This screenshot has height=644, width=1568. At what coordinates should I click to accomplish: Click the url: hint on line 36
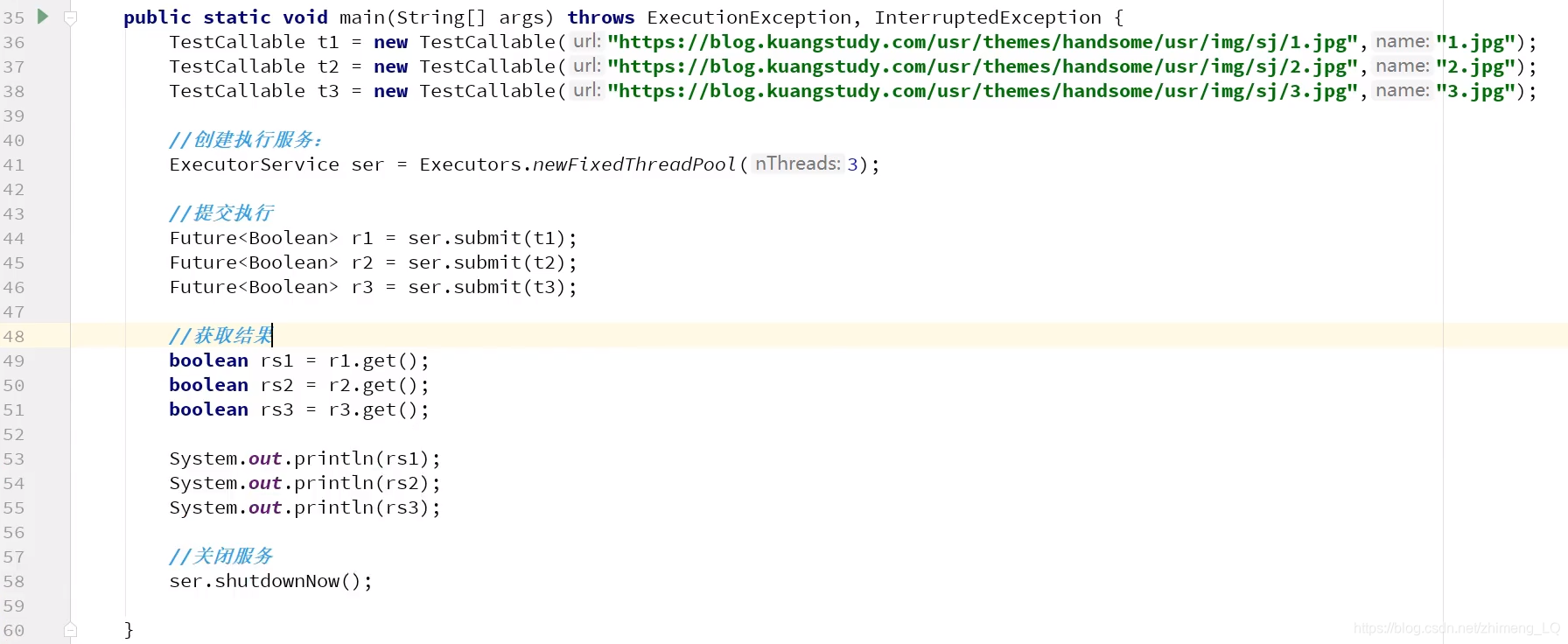pos(586,41)
